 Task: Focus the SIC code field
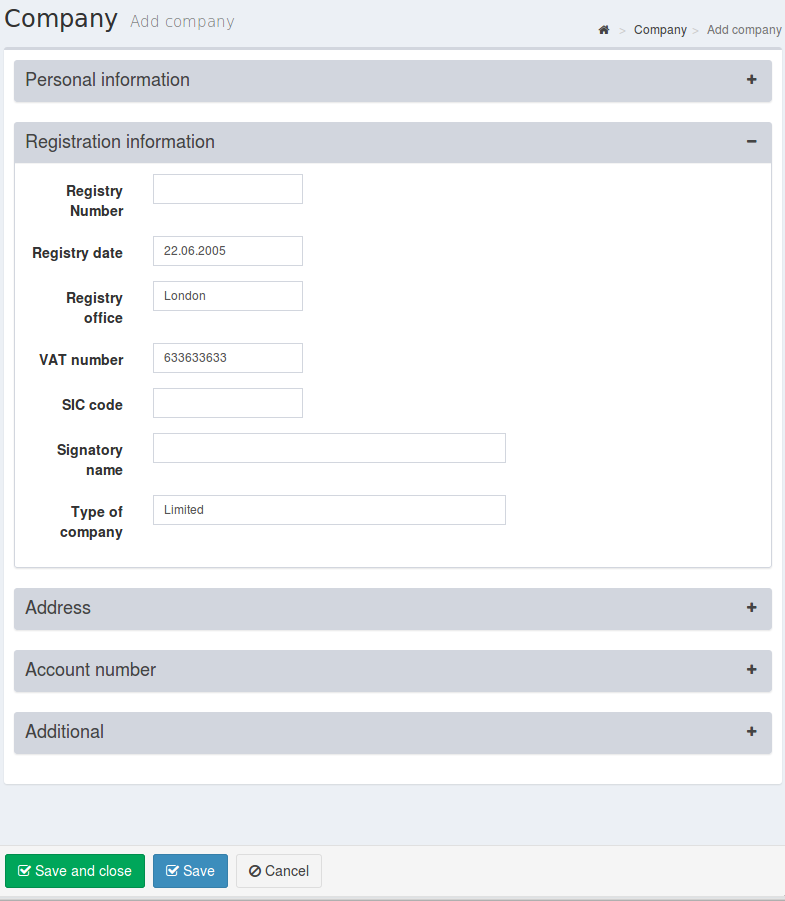click(228, 403)
